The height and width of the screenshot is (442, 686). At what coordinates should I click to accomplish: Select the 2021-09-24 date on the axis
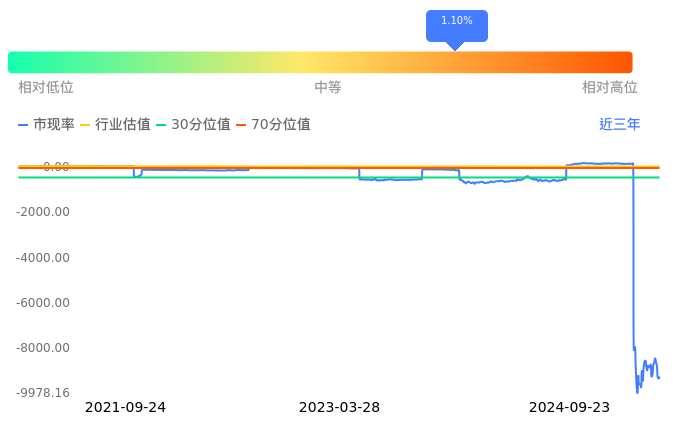tap(125, 408)
